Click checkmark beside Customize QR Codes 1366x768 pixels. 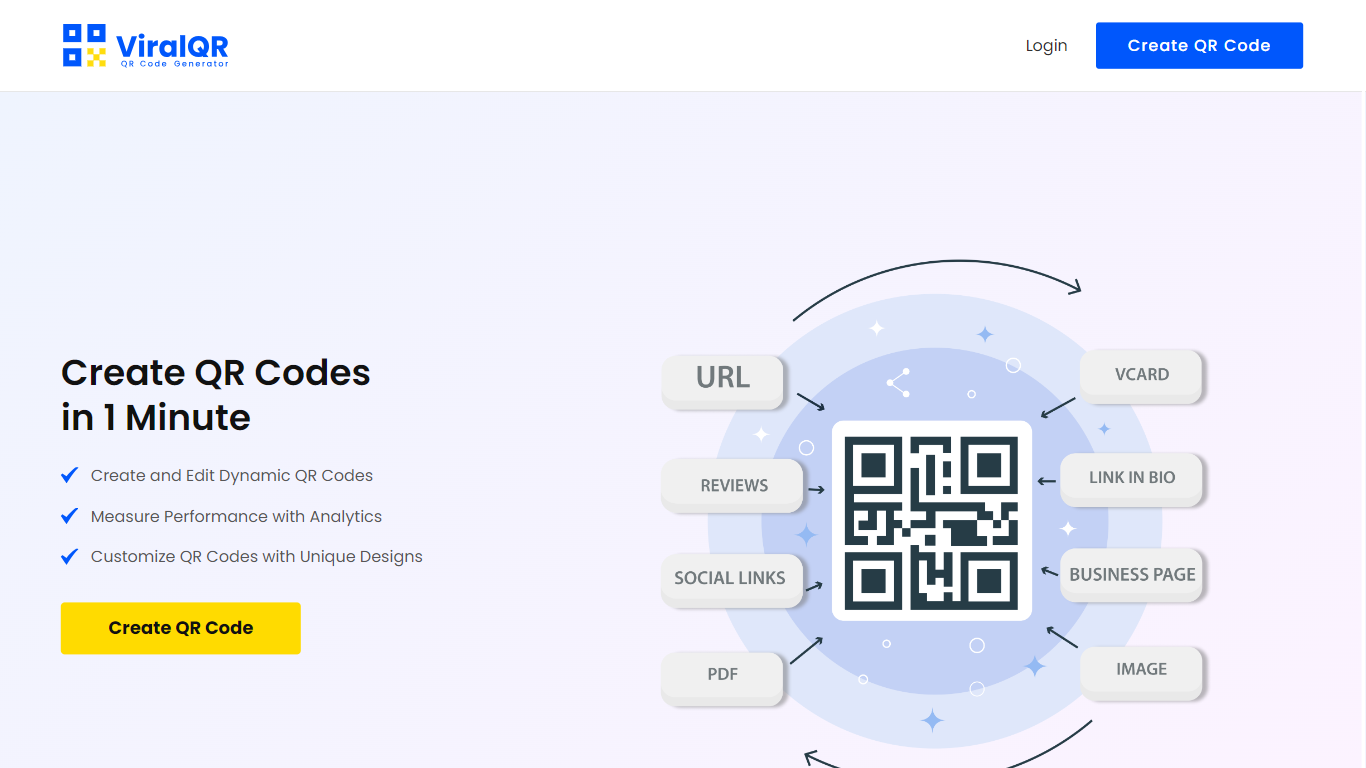pyautogui.click(x=69, y=556)
